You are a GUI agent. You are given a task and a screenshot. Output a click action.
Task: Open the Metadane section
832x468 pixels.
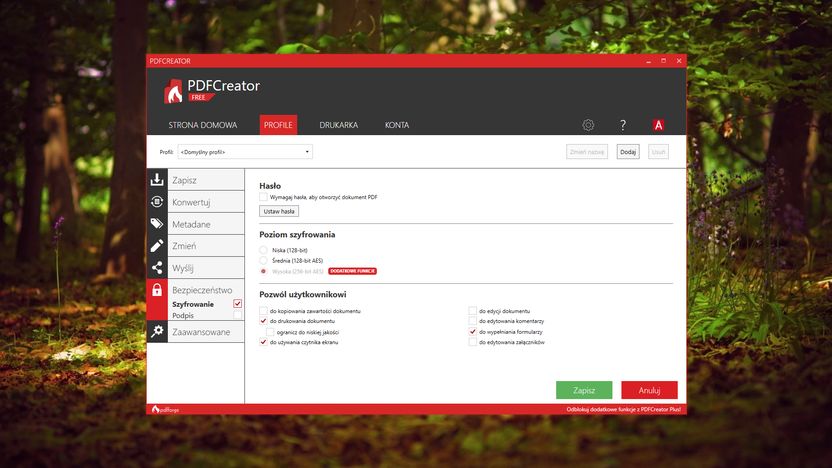tap(206, 224)
